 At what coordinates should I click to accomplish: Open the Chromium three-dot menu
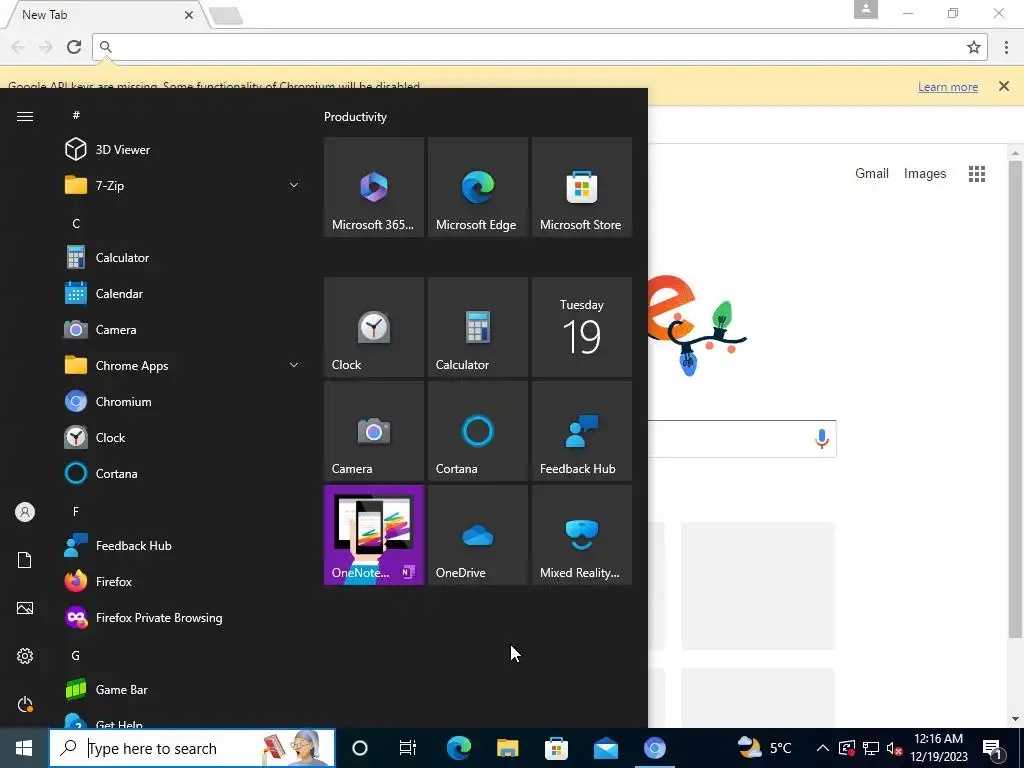[x=1006, y=47]
